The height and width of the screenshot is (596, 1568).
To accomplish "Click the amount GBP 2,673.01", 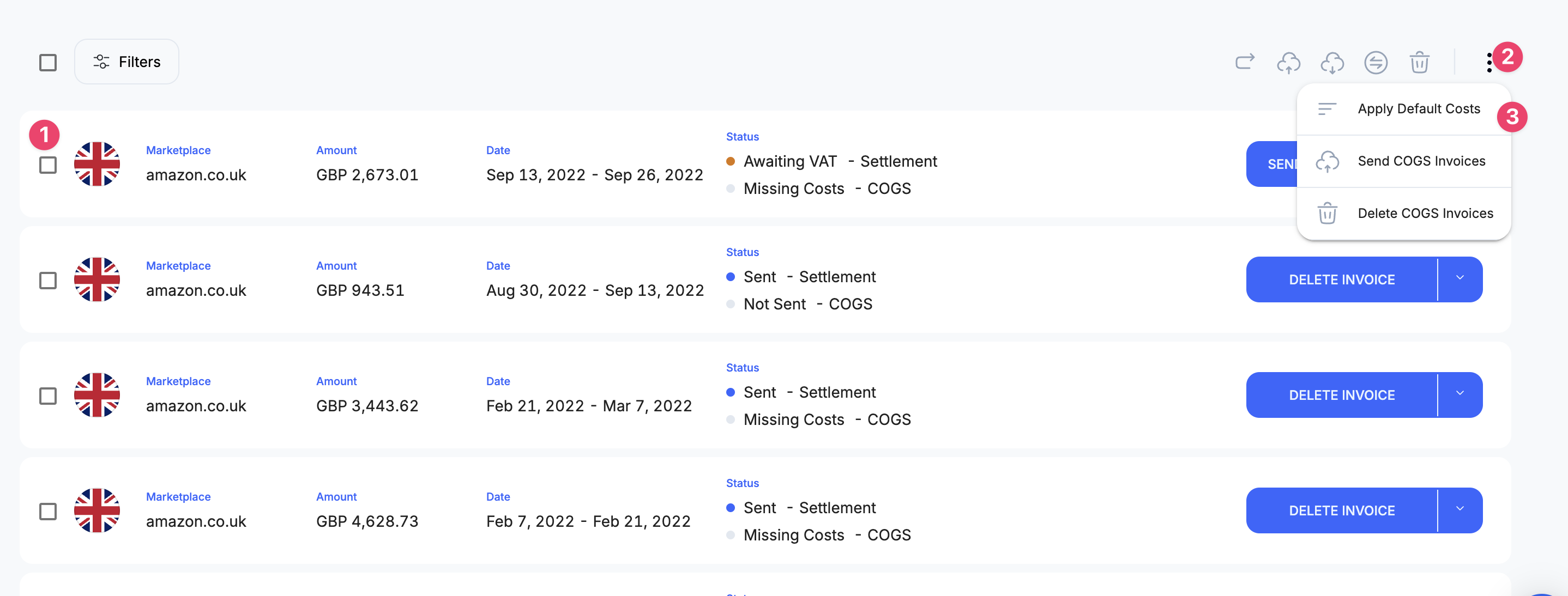I will coord(367,175).
